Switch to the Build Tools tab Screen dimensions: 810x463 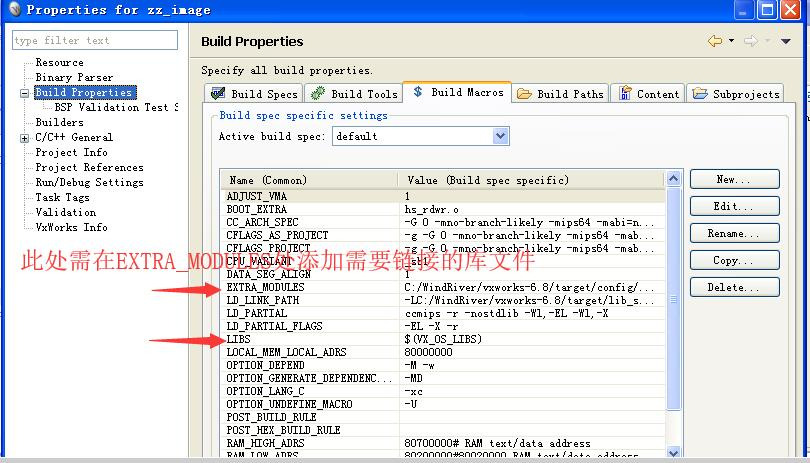[353, 94]
